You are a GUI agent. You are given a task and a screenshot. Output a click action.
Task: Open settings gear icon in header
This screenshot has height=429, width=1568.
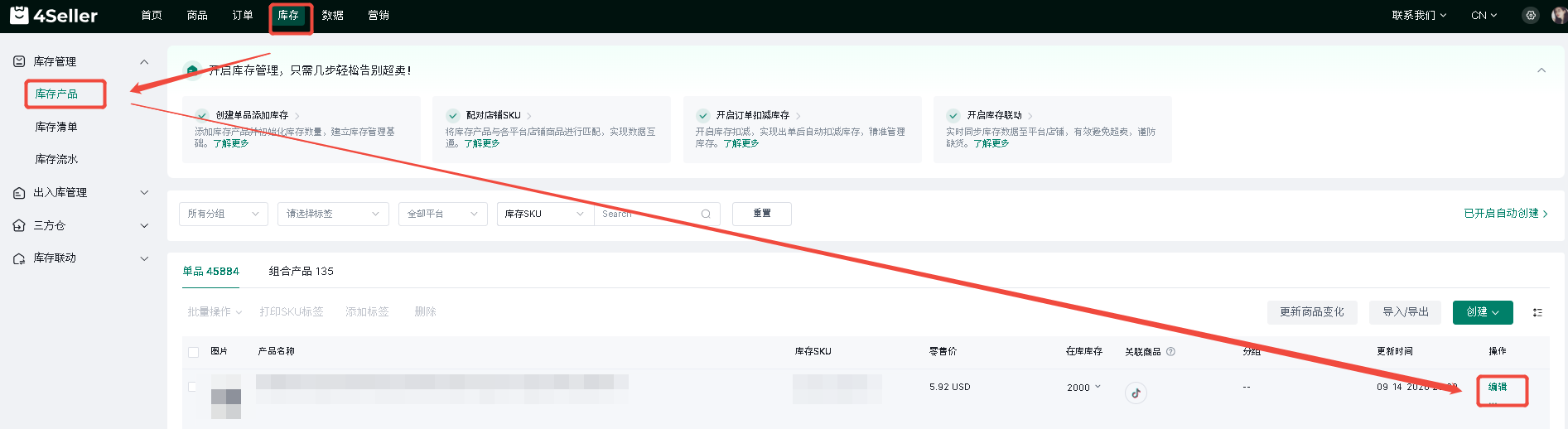(x=1531, y=15)
